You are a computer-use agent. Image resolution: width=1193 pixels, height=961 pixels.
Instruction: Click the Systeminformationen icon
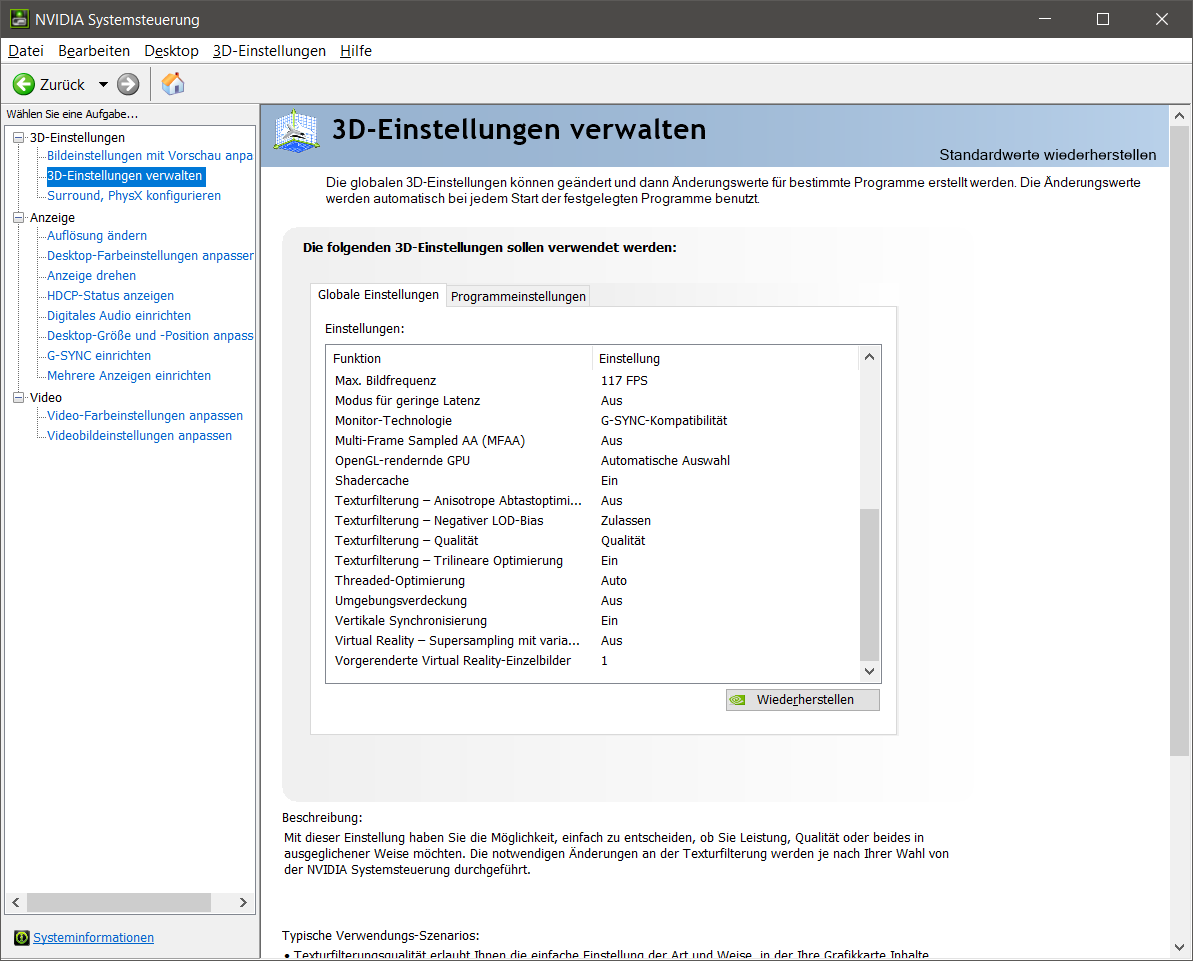[x=21, y=937]
